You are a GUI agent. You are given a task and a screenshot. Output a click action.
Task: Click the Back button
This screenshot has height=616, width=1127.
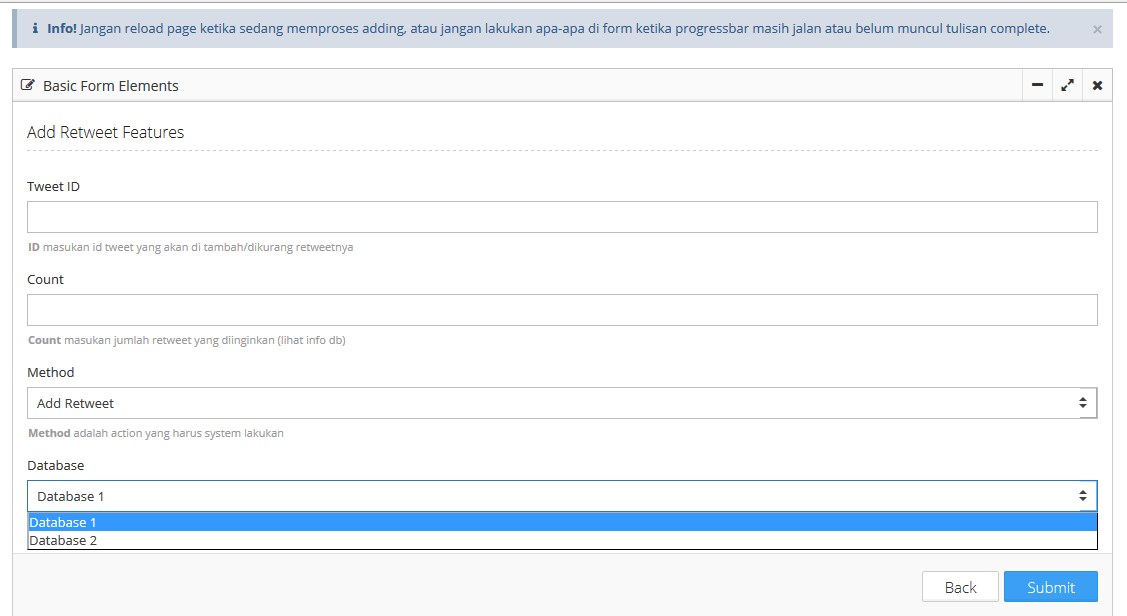tap(959, 587)
